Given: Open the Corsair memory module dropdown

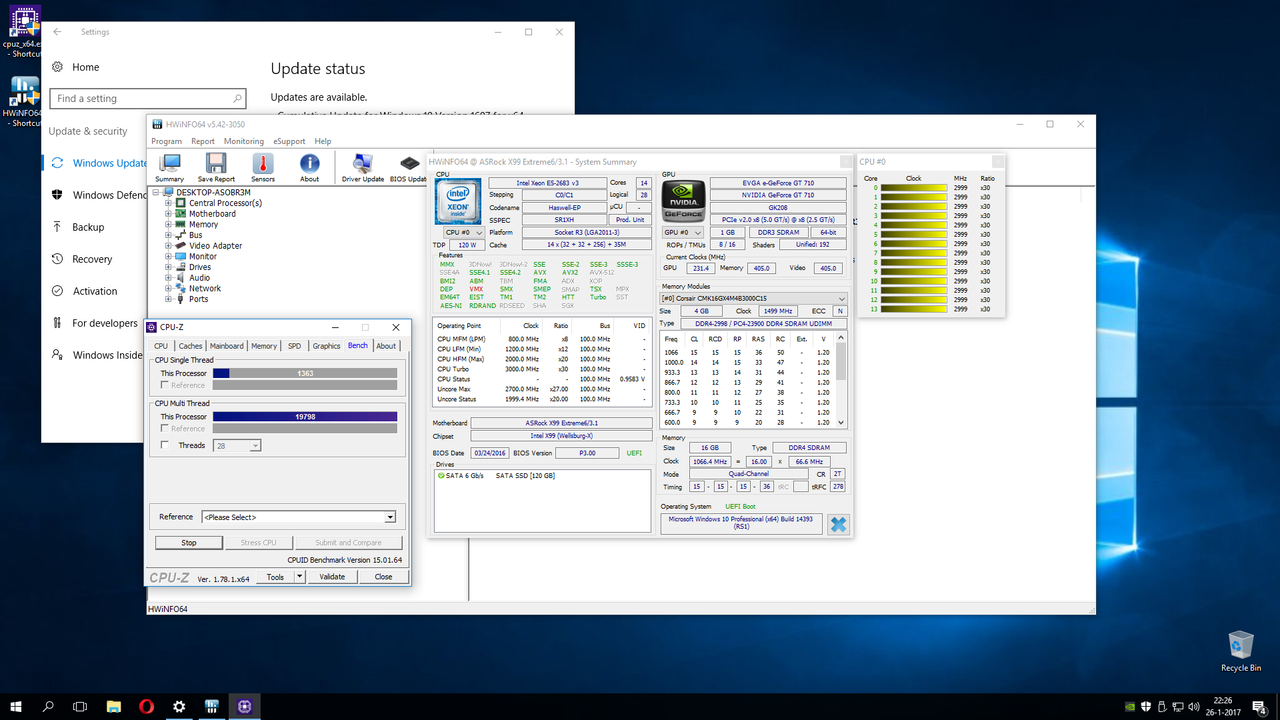Looking at the screenshot, I should click(x=753, y=298).
